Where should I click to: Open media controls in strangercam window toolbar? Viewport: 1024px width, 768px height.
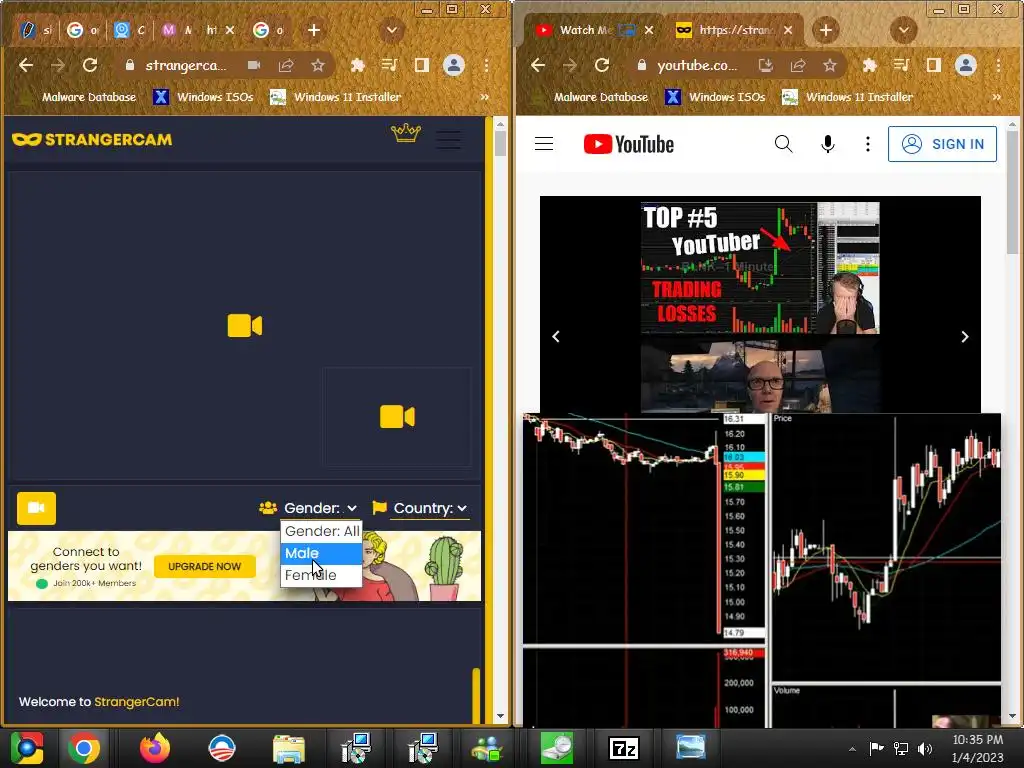(x=390, y=65)
